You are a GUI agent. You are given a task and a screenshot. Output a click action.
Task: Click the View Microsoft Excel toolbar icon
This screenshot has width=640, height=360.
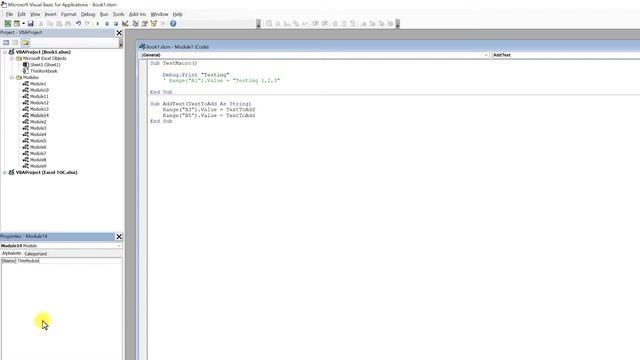coord(8,24)
